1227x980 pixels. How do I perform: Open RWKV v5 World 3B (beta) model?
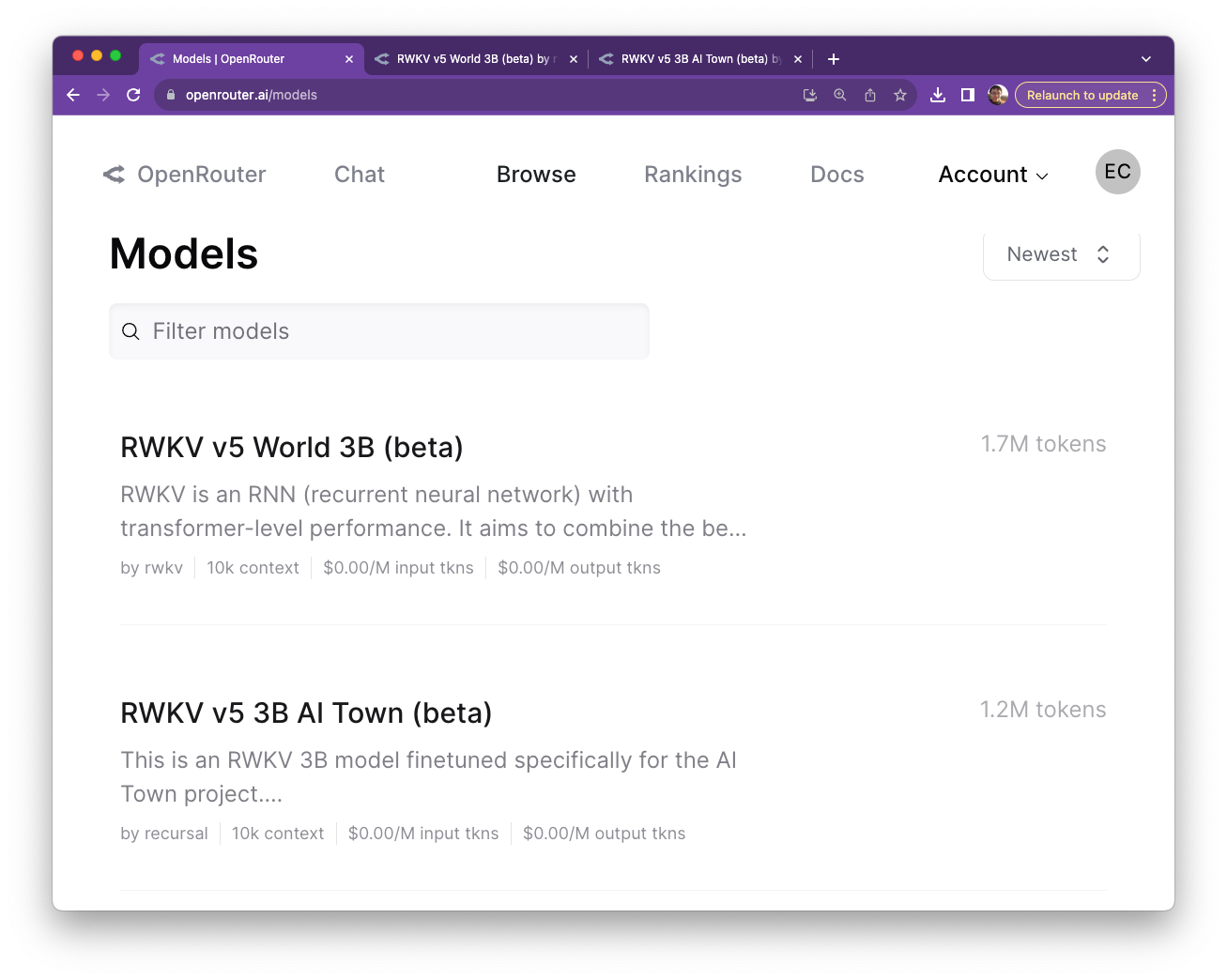click(292, 448)
